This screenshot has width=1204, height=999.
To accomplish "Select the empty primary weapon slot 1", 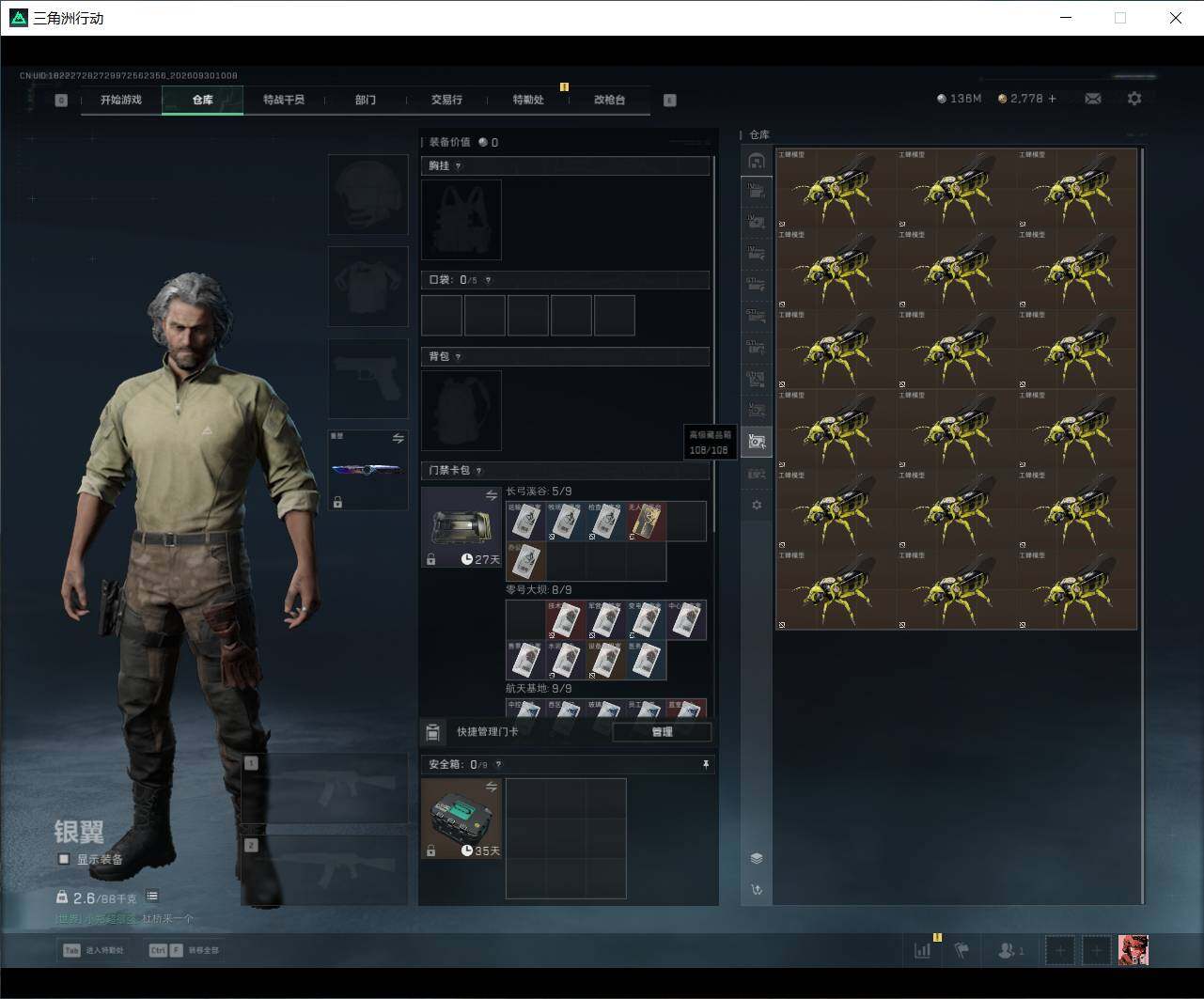I will pos(325,789).
